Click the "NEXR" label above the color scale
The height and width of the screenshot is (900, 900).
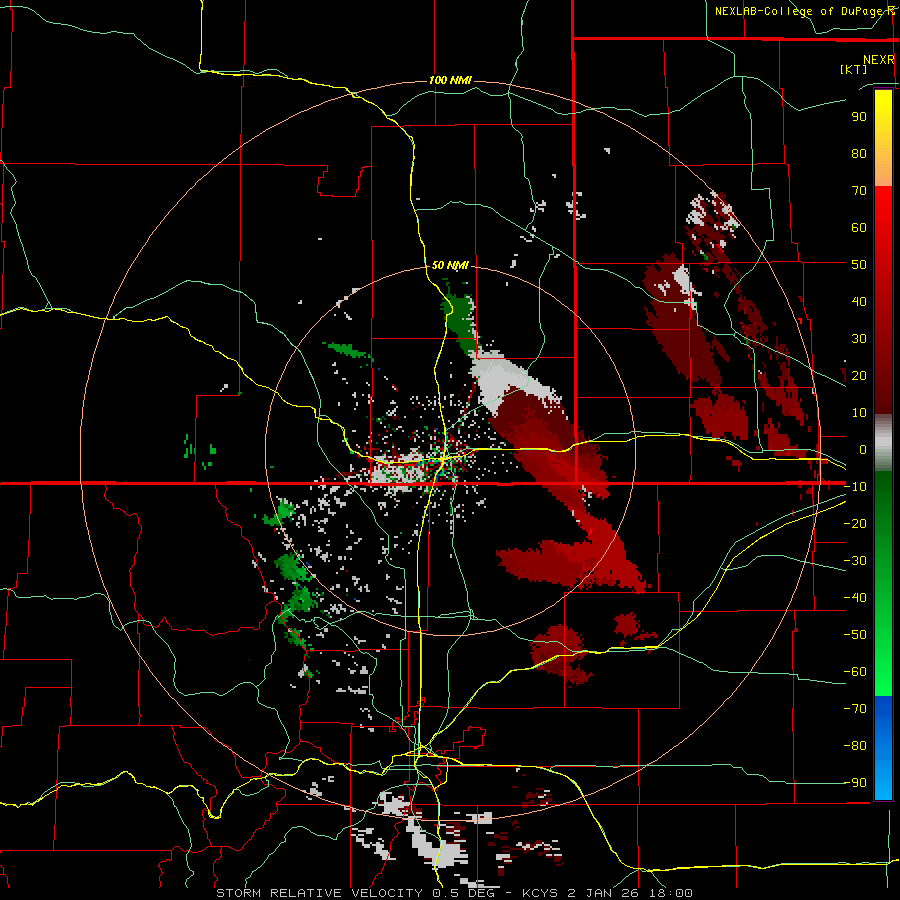pyautogui.click(x=879, y=60)
